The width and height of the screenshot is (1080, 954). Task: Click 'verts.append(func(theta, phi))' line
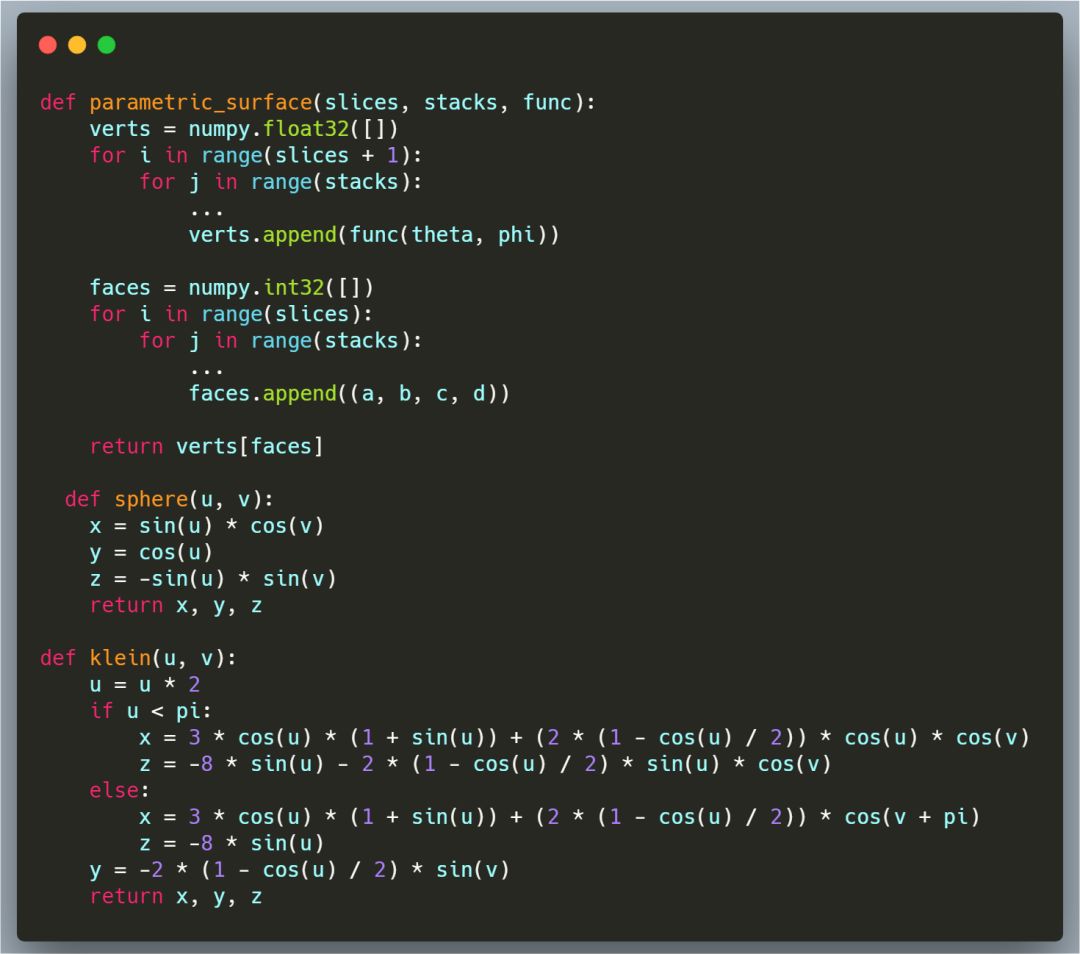click(x=374, y=235)
